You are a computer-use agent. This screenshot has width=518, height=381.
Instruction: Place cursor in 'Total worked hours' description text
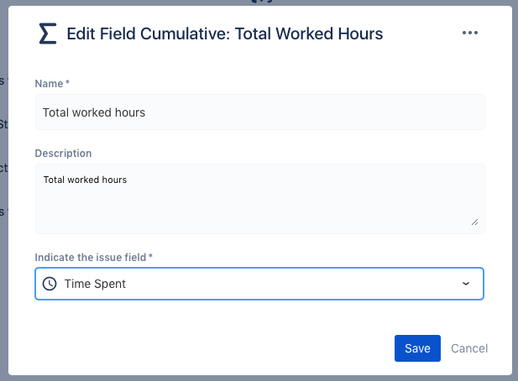85,180
